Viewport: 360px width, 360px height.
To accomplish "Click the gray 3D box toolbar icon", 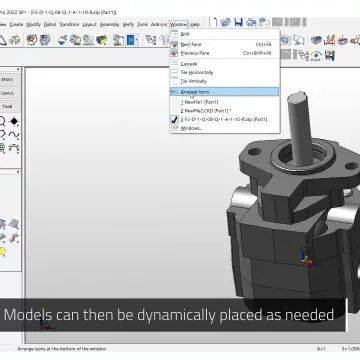I will [15, 40].
